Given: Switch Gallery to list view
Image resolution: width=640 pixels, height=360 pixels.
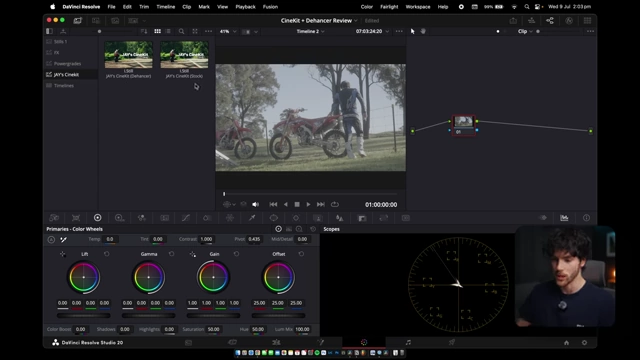Looking at the screenshot, I should 168,31.
